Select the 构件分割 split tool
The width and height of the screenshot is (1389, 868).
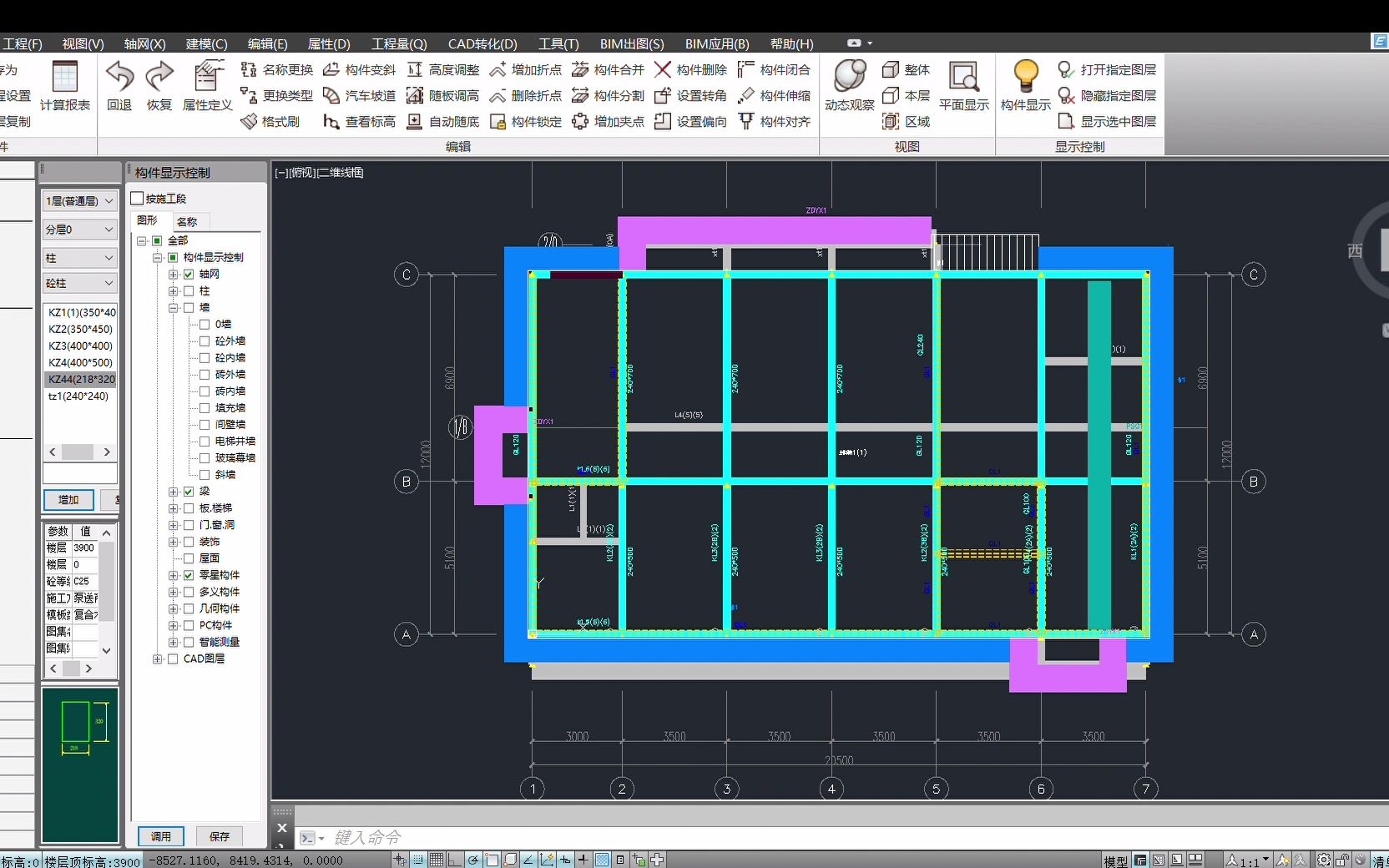pyautogui.click(x=609, y=96)
